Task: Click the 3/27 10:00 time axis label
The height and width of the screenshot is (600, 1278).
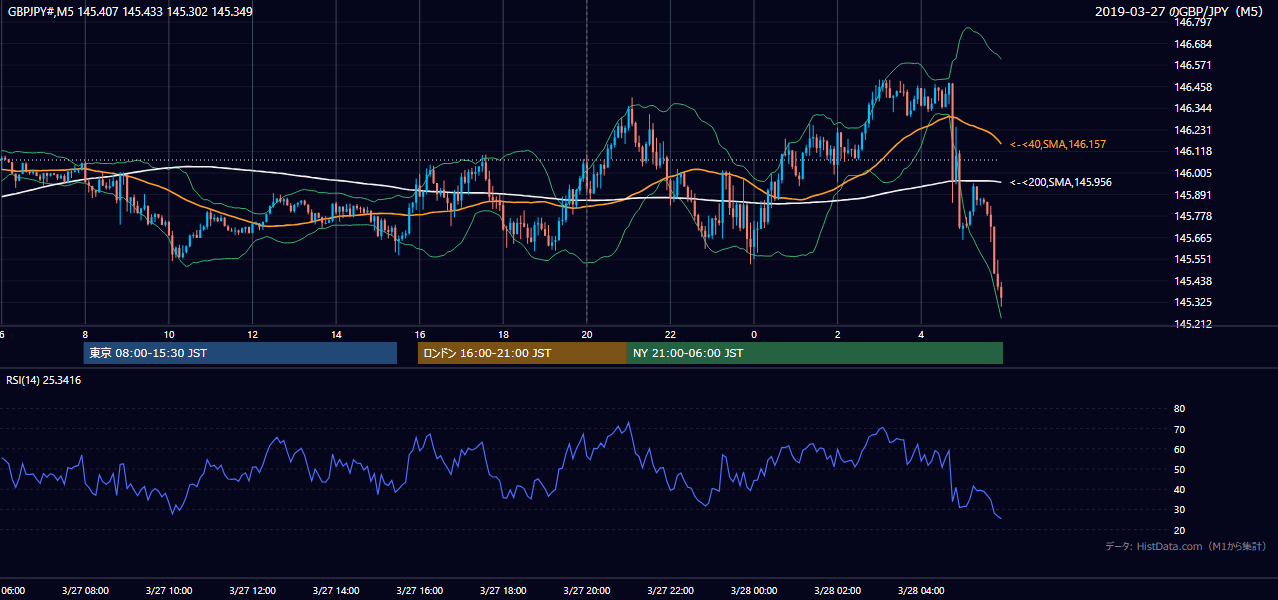Action: click(169, 590)
